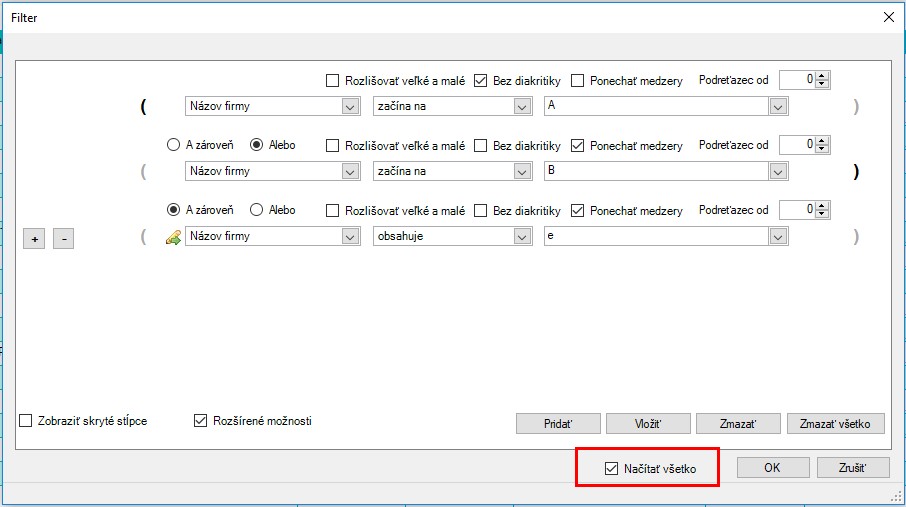
Task: Uncheck the Rozšírené možnosti checkbox
Action: 200,421
